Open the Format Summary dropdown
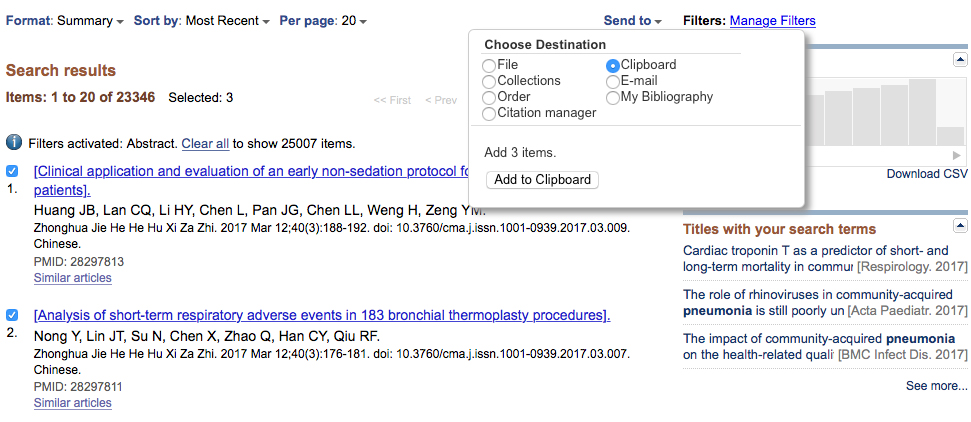Screen dimensions: 971x422 64,20
